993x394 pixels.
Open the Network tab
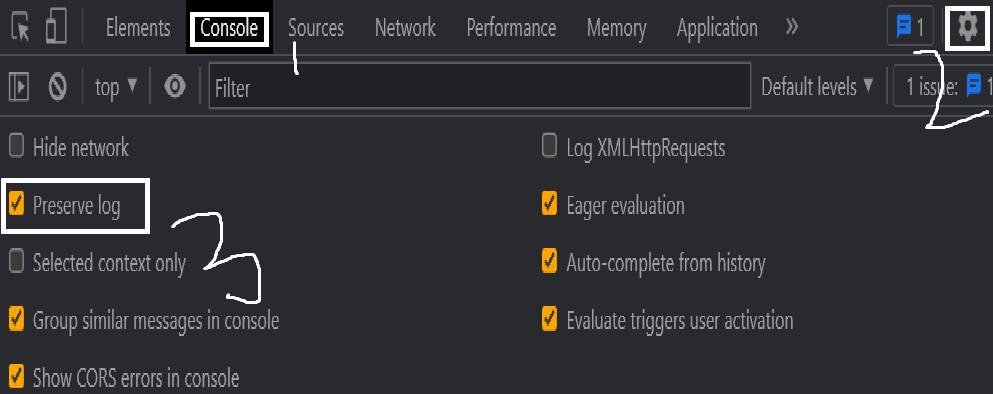tap(405, 28)
